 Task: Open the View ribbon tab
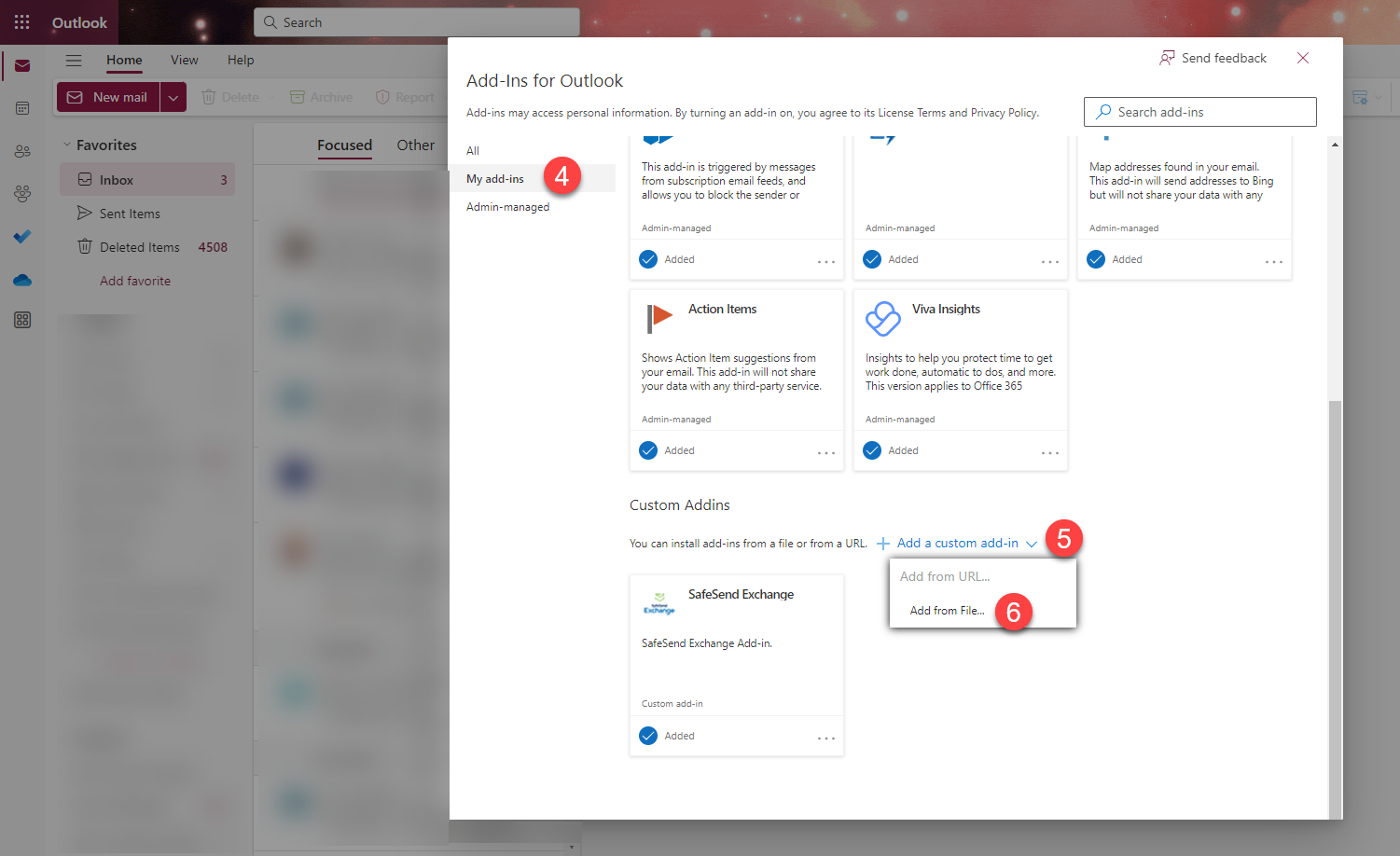pos(185,60)
